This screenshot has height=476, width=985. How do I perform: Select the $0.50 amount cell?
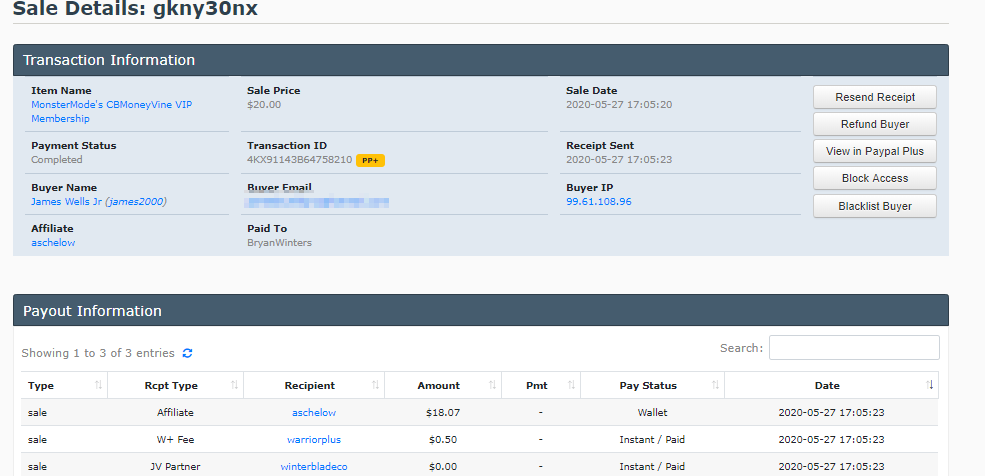coord(443,440)
